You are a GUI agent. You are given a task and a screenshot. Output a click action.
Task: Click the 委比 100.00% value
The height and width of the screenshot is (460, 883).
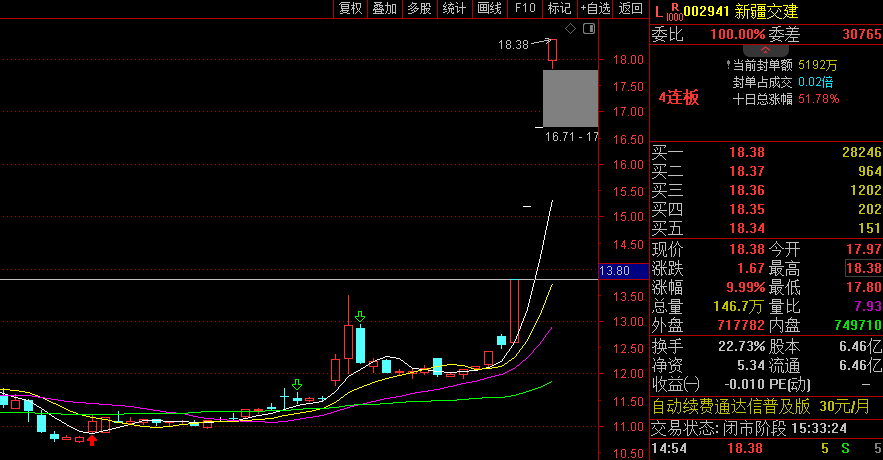737,34
